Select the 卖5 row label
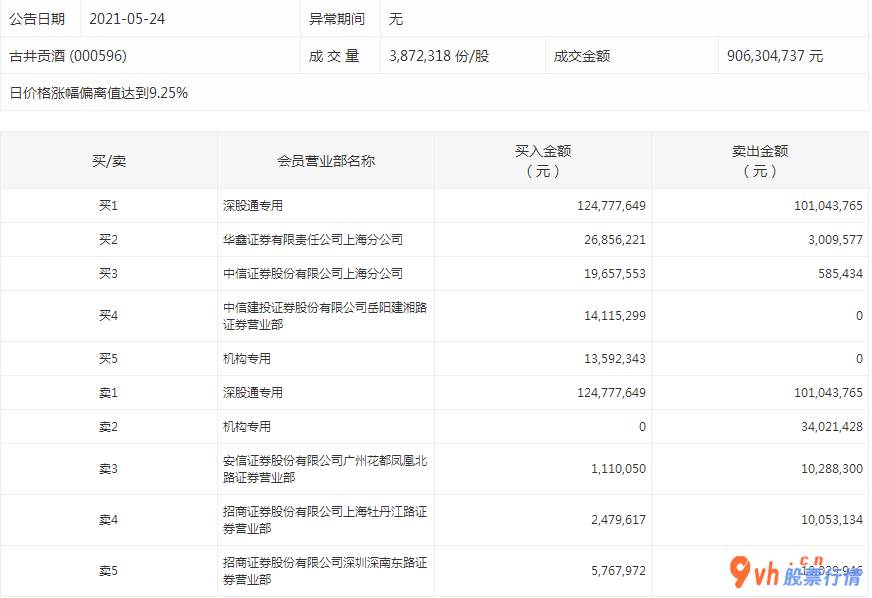872x598 pixels. 108,571
